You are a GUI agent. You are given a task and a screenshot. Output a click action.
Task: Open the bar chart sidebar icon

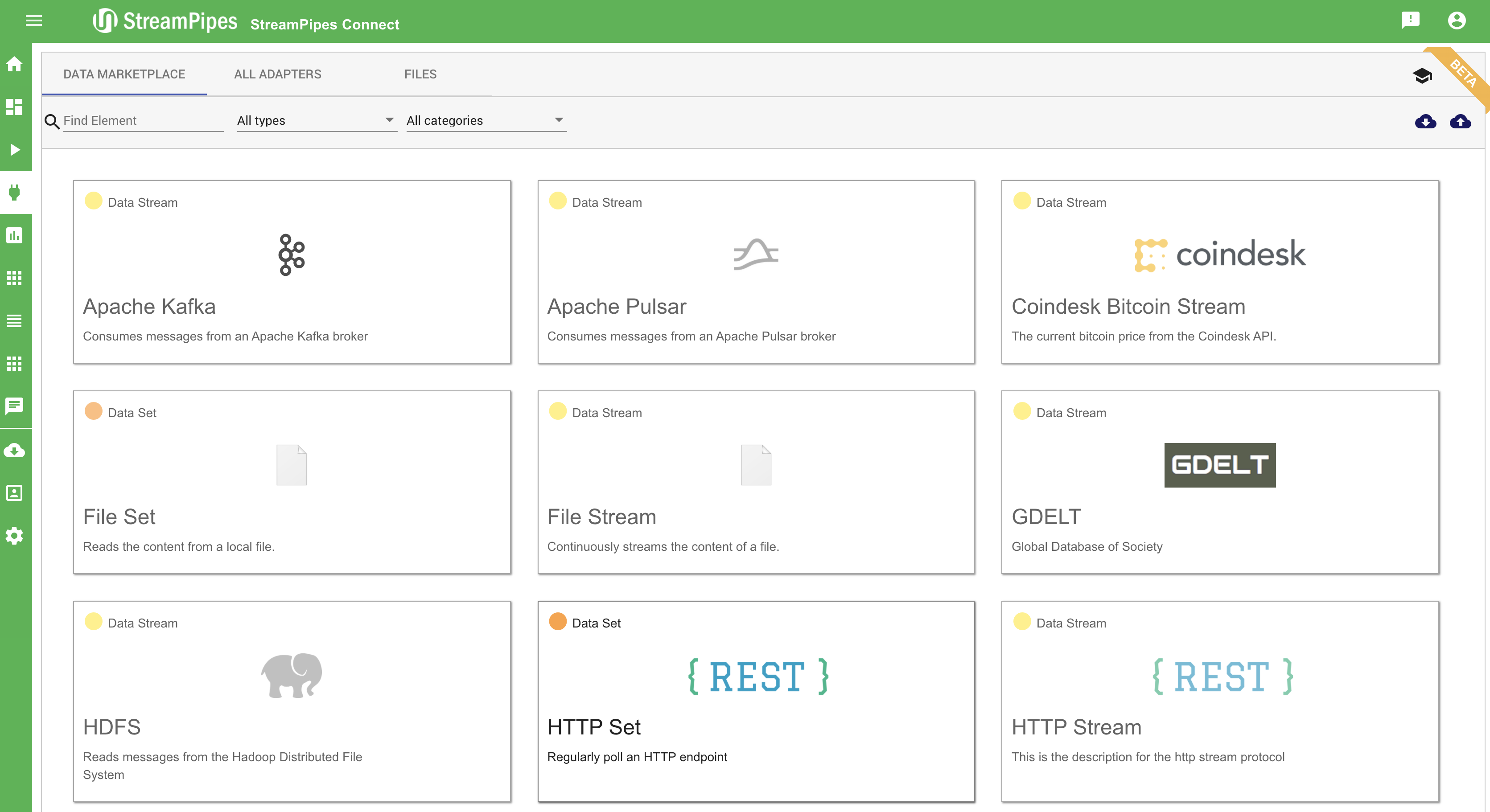(14, 235)
